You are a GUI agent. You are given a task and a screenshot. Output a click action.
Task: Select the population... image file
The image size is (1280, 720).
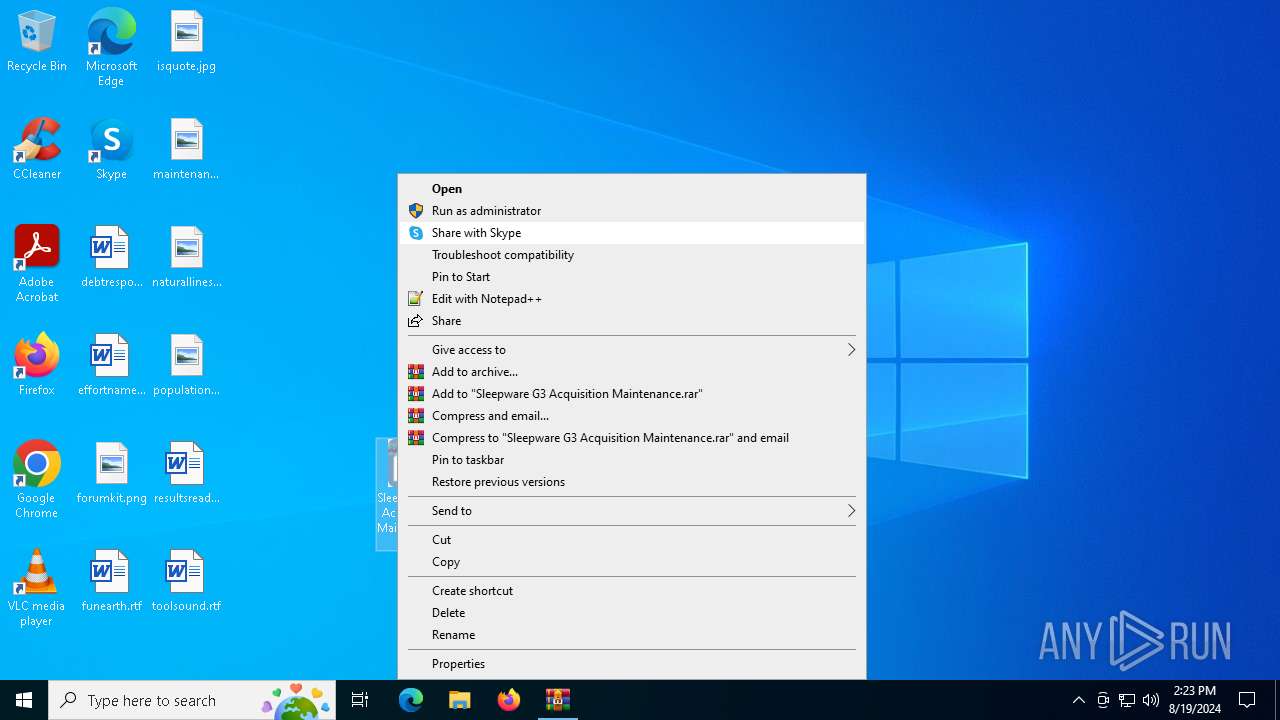point(186,366)
